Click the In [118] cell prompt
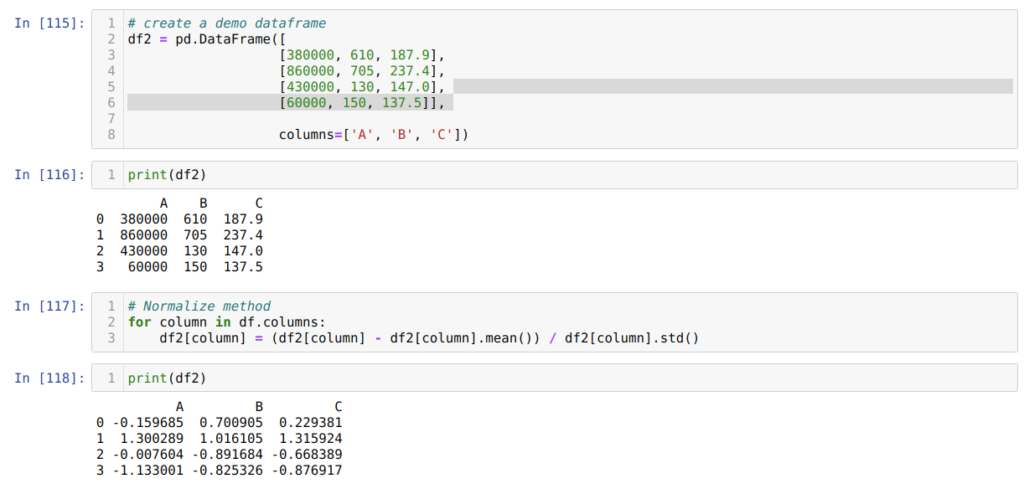Viewport: 1024px width, 494px height. (x=49, y=379)
